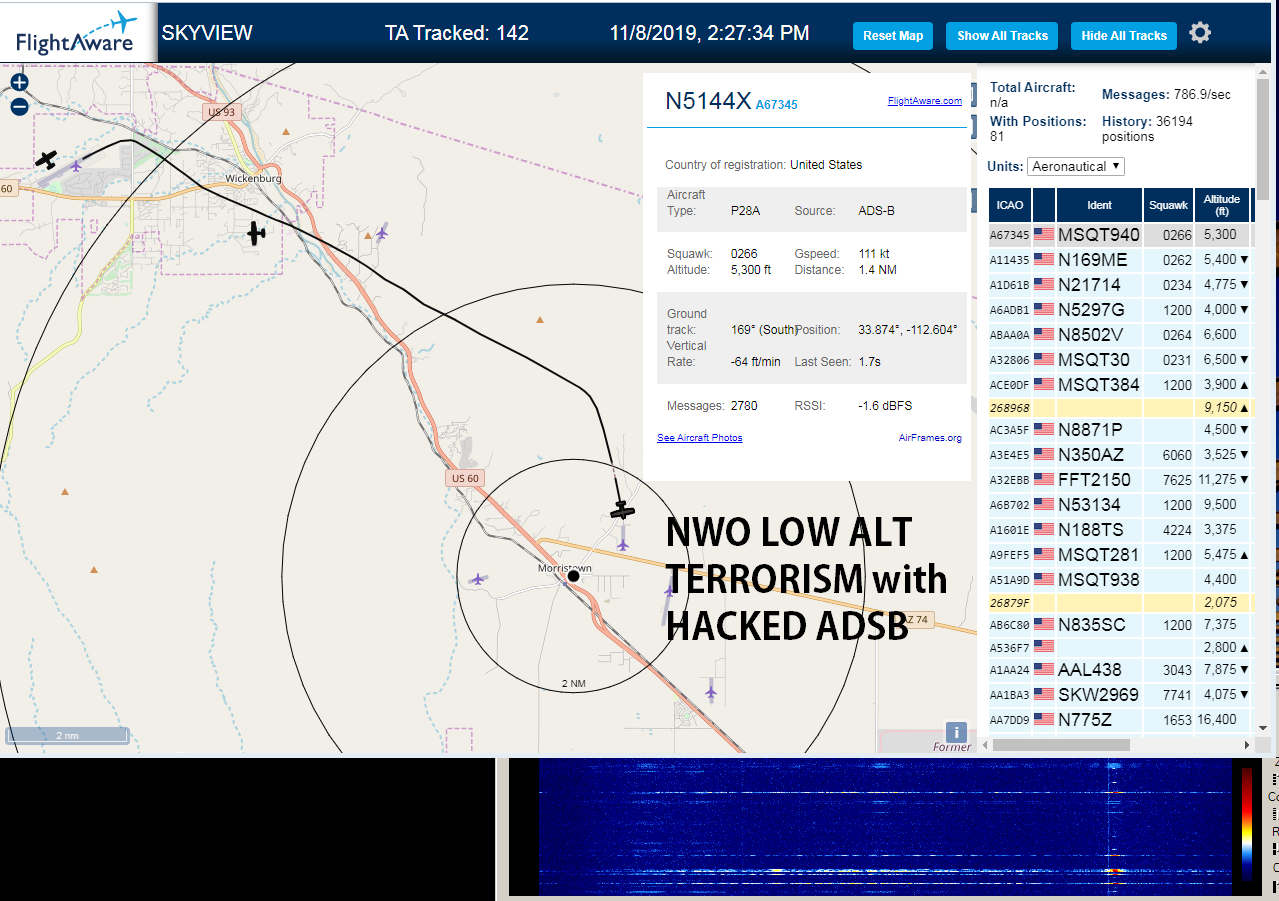Zoom in the map with plus icon
This screenshot has width=1279, height=901.
(19, 83)
